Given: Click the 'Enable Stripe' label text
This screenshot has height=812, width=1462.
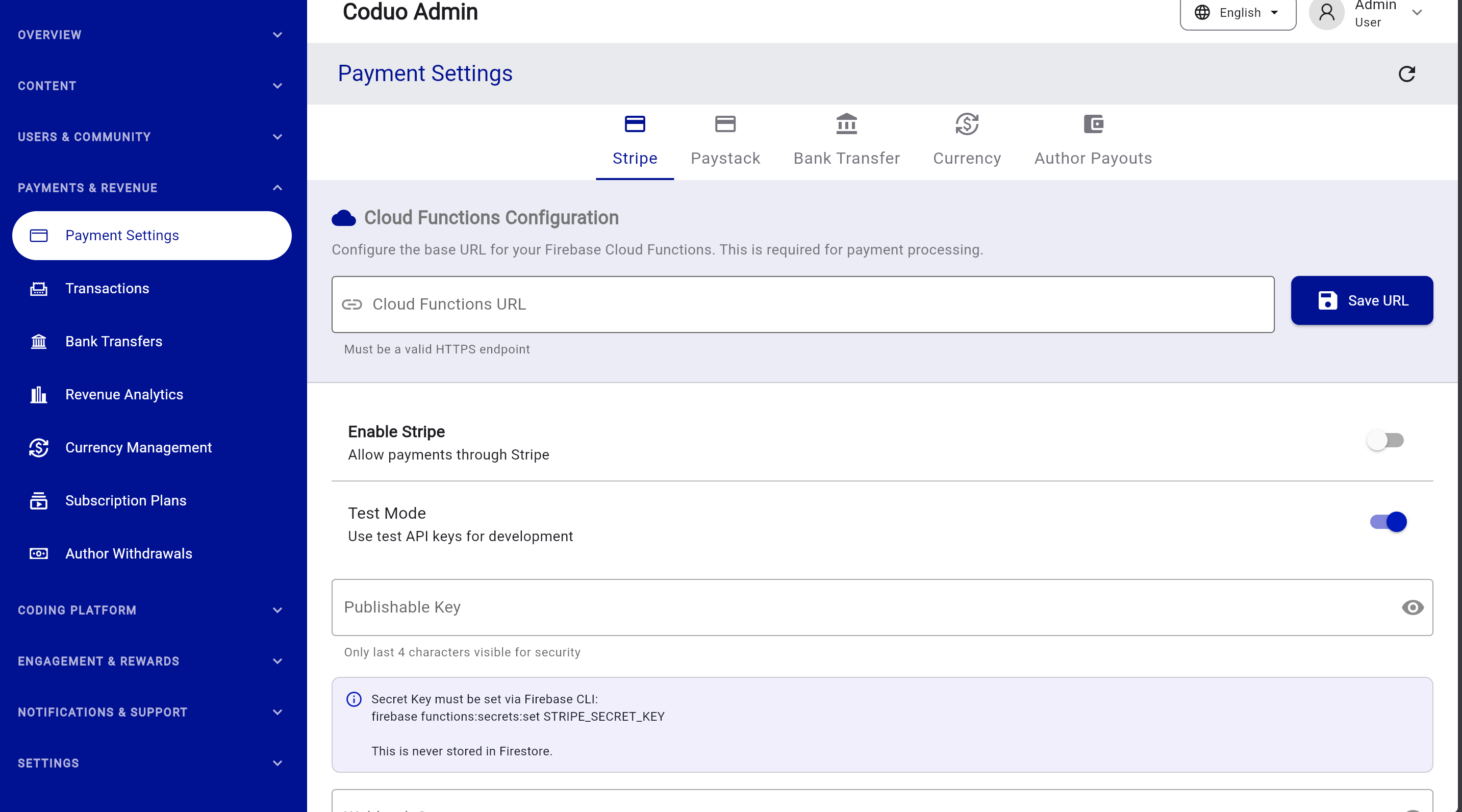Looking at the screenshot, I should pos(396,432).
